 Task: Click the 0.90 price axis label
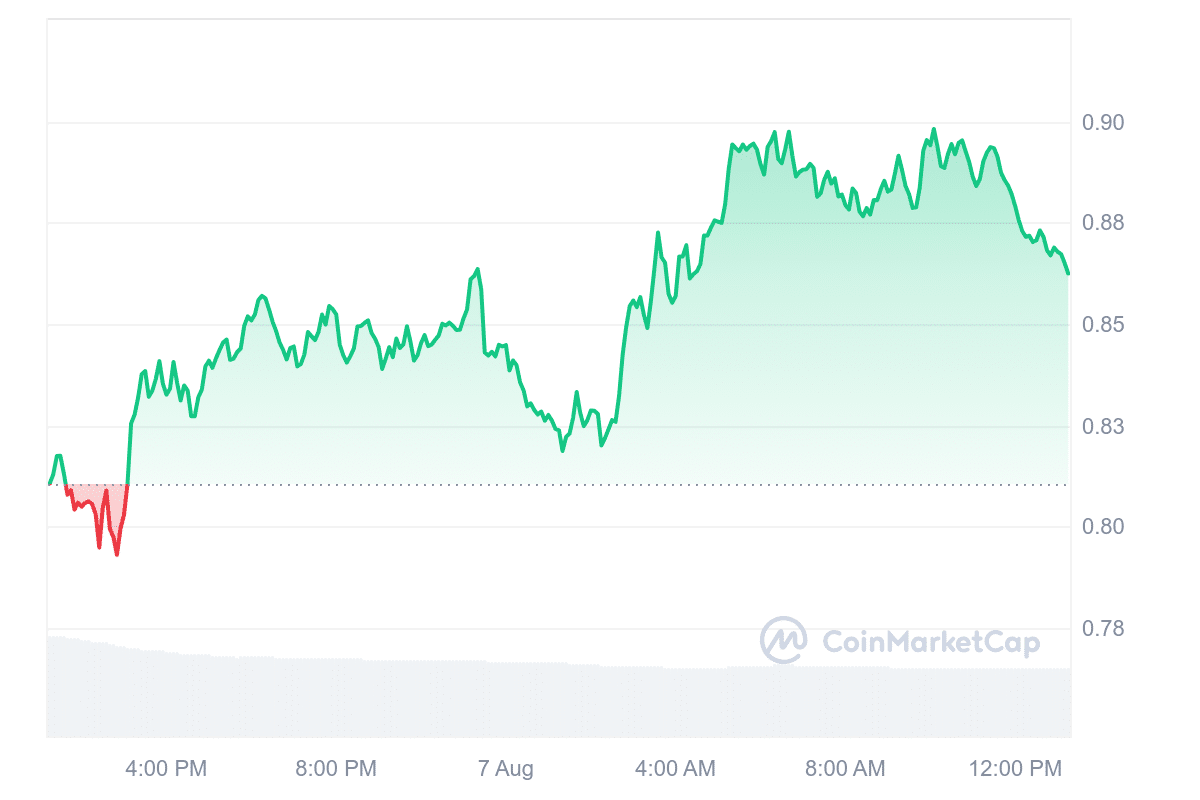pyautogui.click(x=1103, y=123)
